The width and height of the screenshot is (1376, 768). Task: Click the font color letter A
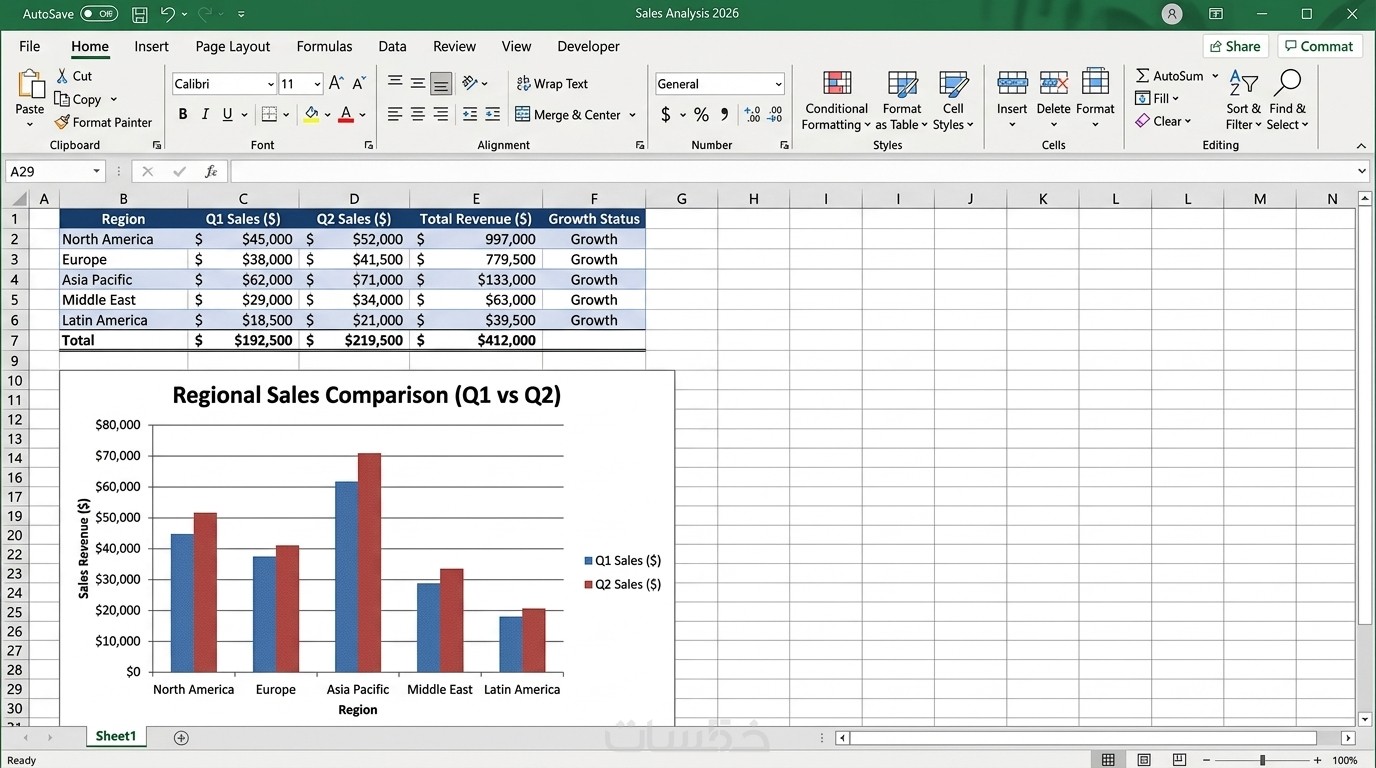click(x=346, y=115)
